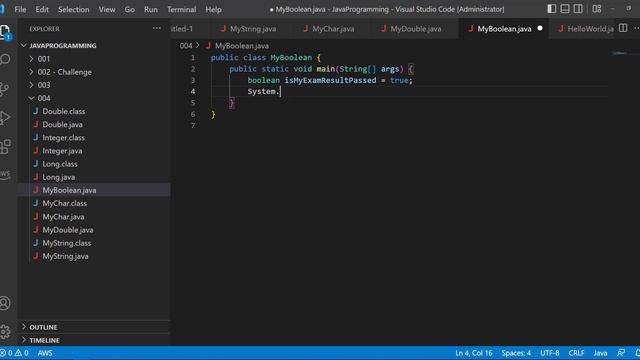Open the notifications bell in status bar
The image size is (640, 360).
637,353
